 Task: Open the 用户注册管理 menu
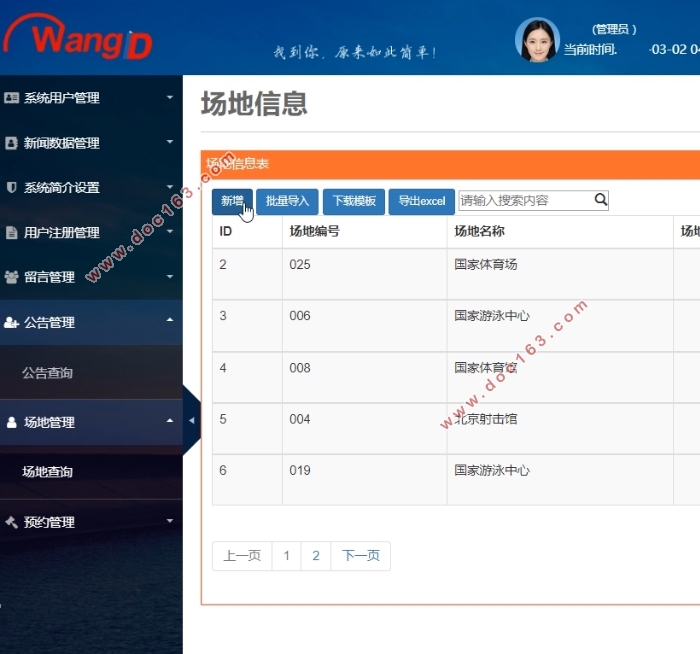[x=91, y=233]
